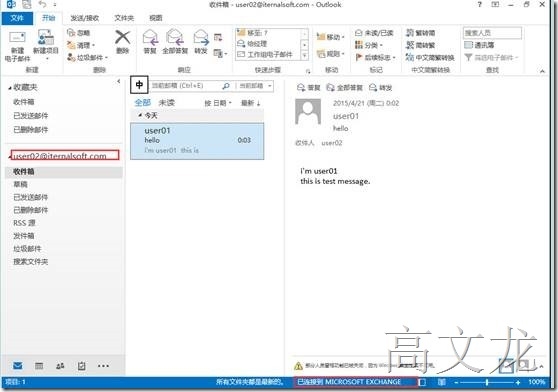This screenshot has width=558, height=392.
Task: Open the Address Book (通讯簿)
Action: coord(479,45)
